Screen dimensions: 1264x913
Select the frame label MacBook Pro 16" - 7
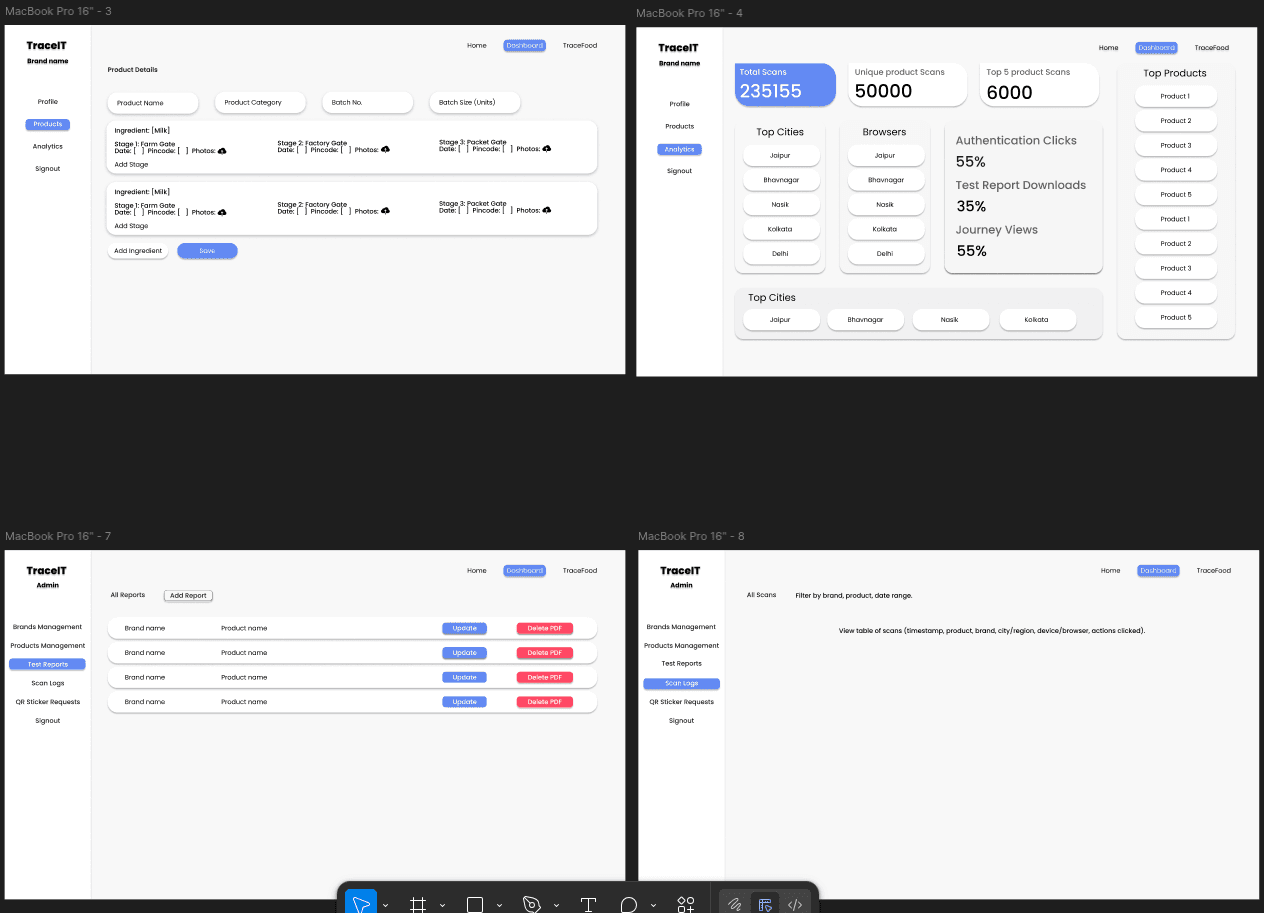pos(58,536)
